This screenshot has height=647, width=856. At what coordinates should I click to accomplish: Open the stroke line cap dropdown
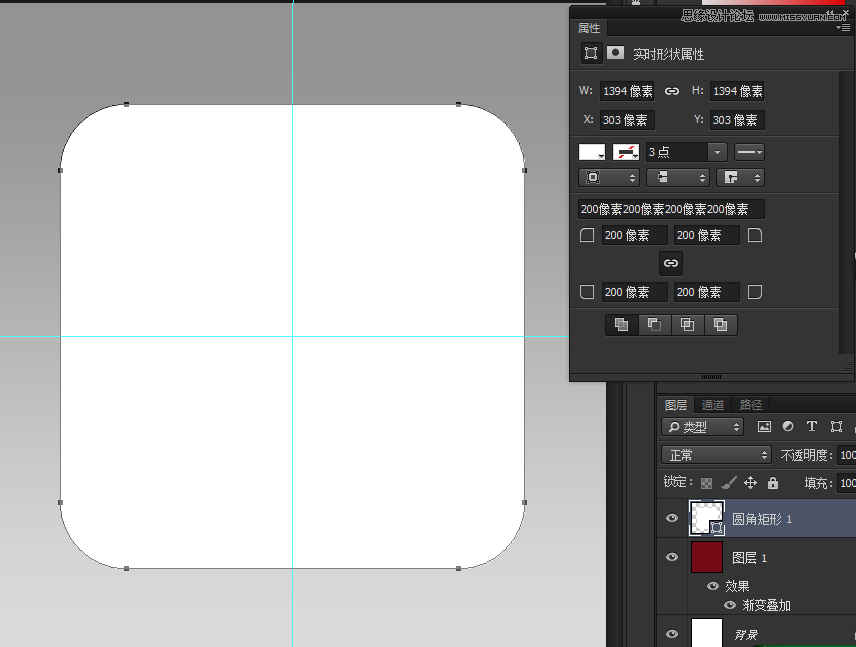click(677, 177)
